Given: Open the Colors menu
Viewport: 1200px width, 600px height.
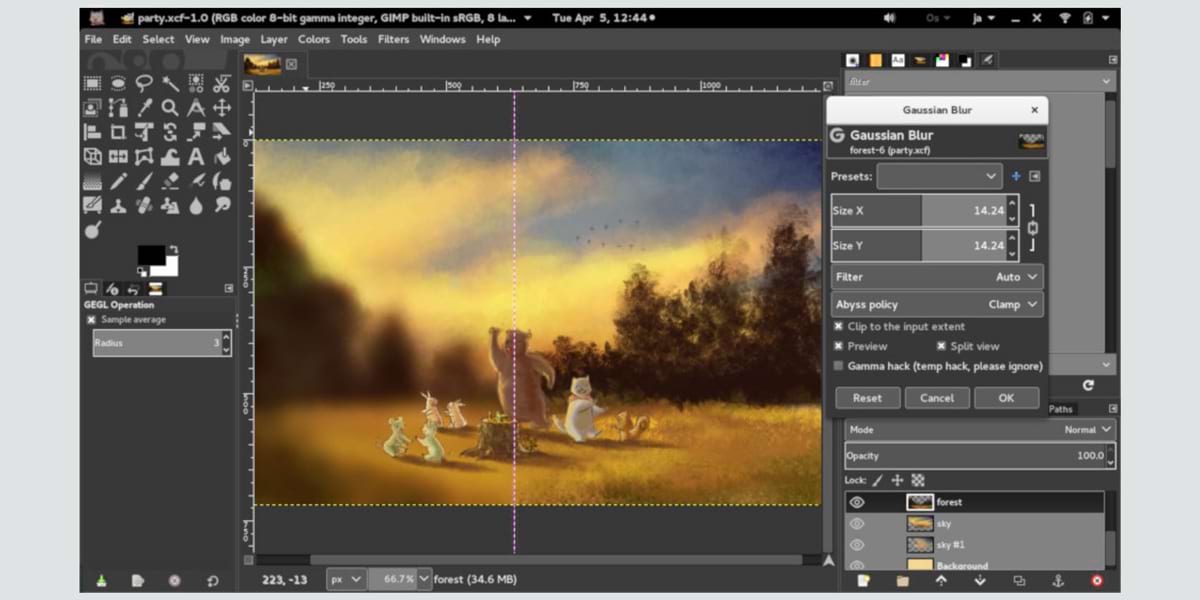Looking at the screenshot, I should 313,39.
